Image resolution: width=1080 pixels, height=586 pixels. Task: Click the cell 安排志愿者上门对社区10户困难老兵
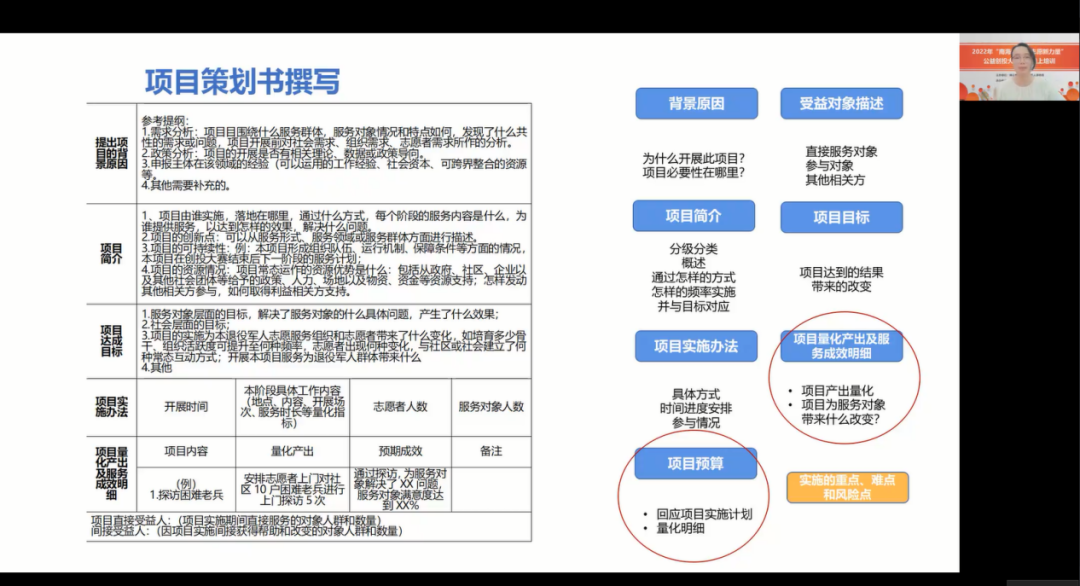click(x=293, y=490)
